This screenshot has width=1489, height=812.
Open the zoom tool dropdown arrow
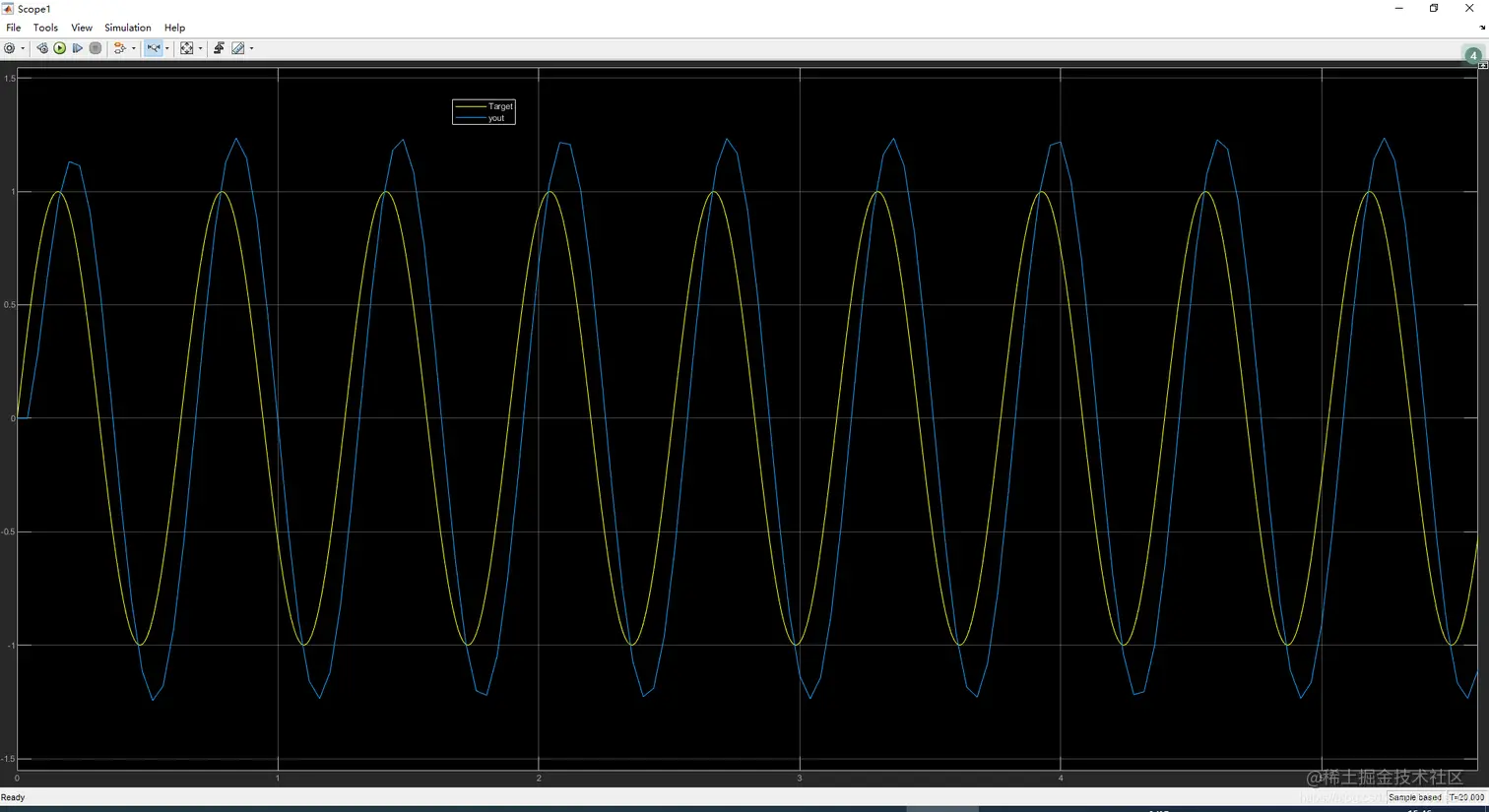[x=167, y=48]
